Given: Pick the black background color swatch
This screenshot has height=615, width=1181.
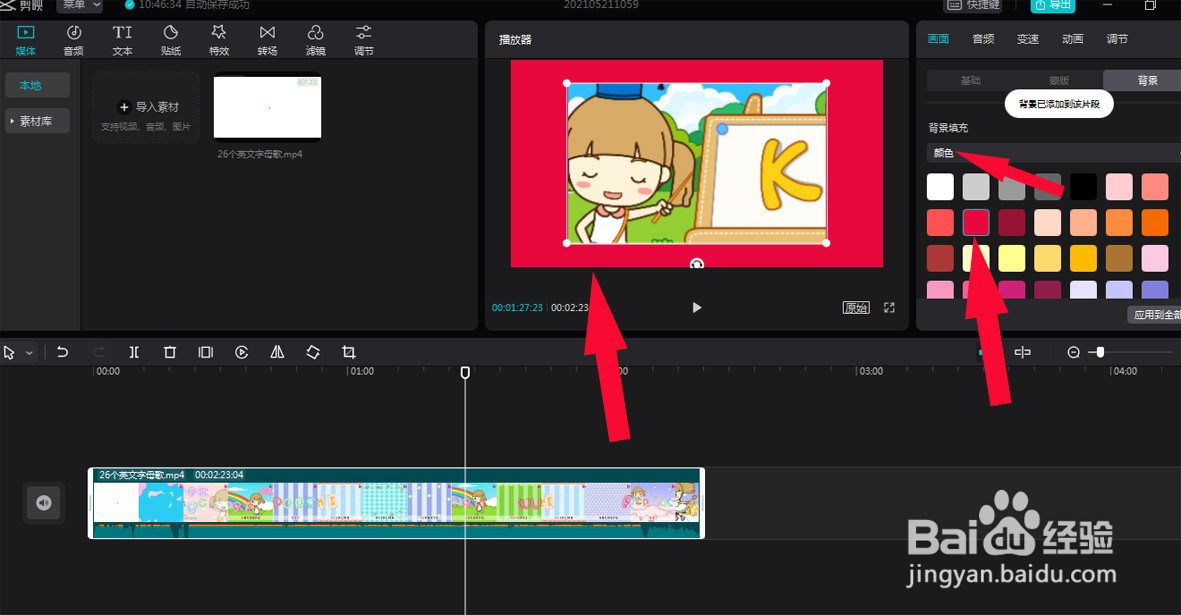Looking at the screenshot, I should point(1083,187).
